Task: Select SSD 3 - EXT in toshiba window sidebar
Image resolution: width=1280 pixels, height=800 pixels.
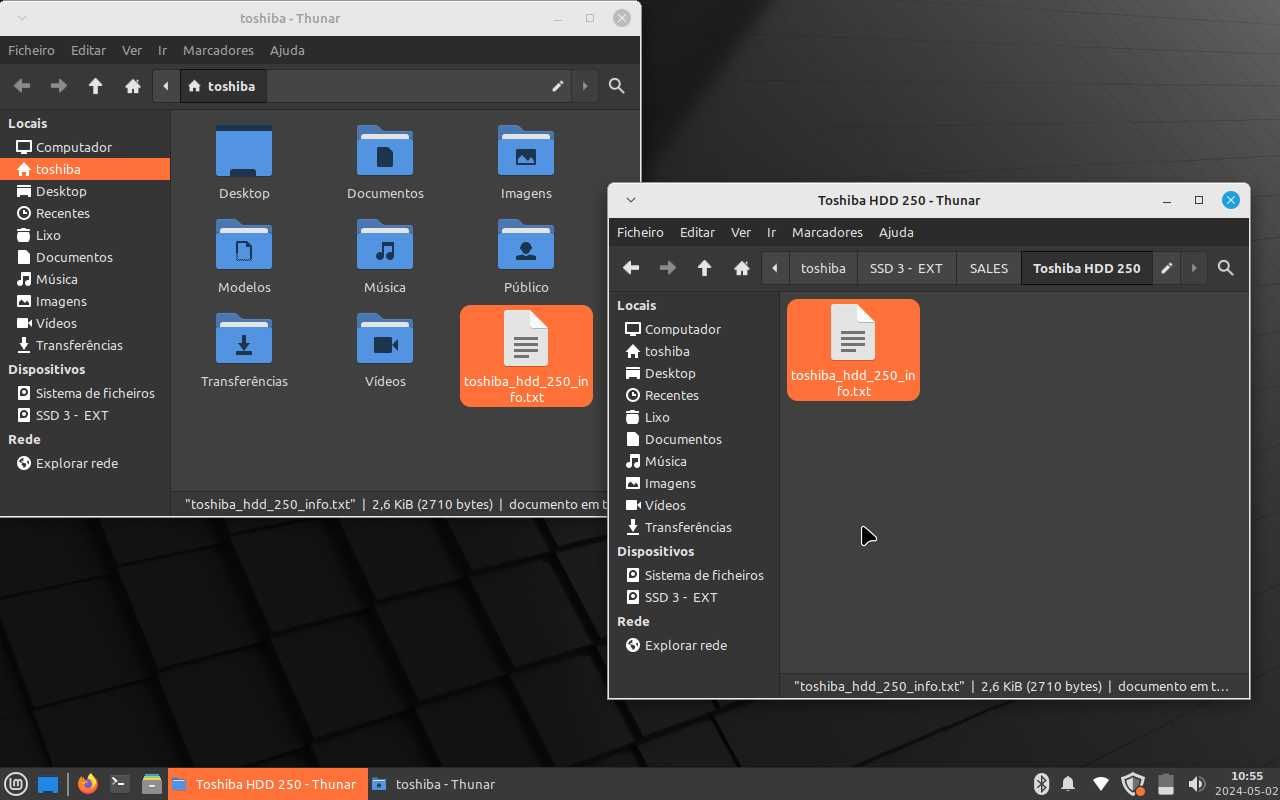Action: click(85, 415)
